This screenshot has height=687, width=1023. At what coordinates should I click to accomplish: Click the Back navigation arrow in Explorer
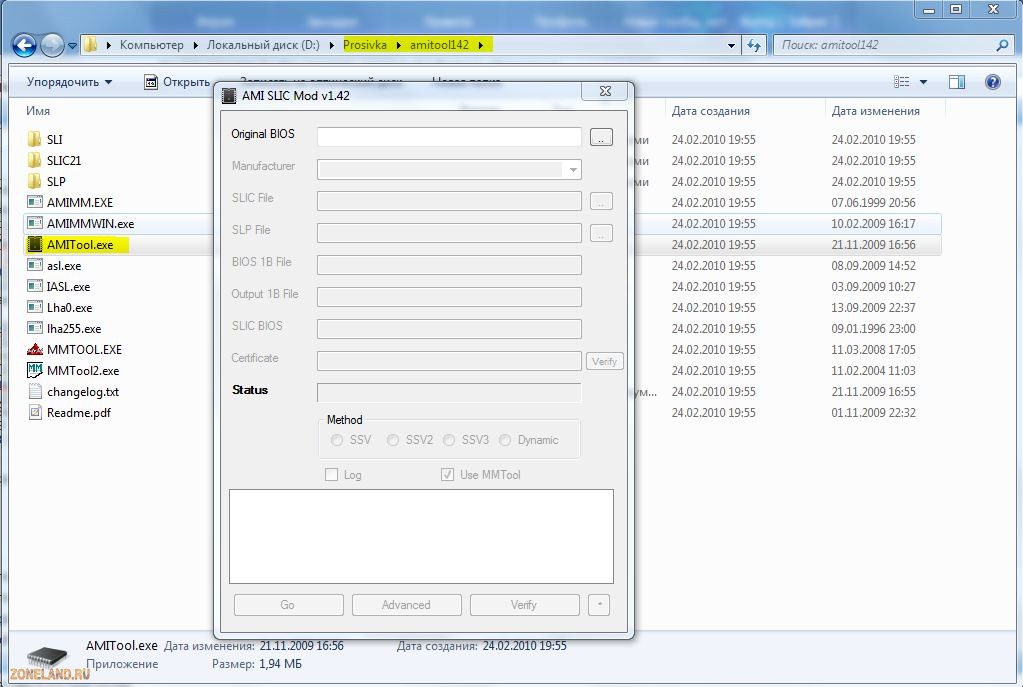[25, 45]
